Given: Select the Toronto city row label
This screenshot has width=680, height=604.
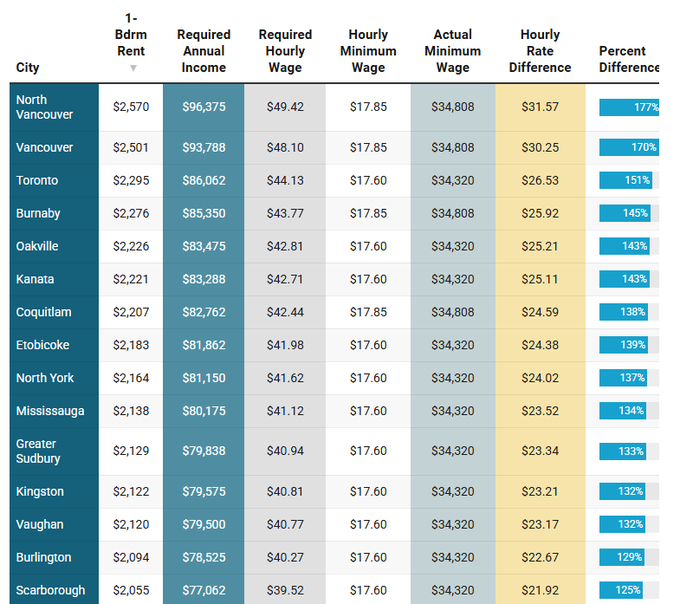Looking at the screenshot, I should 37,181.
